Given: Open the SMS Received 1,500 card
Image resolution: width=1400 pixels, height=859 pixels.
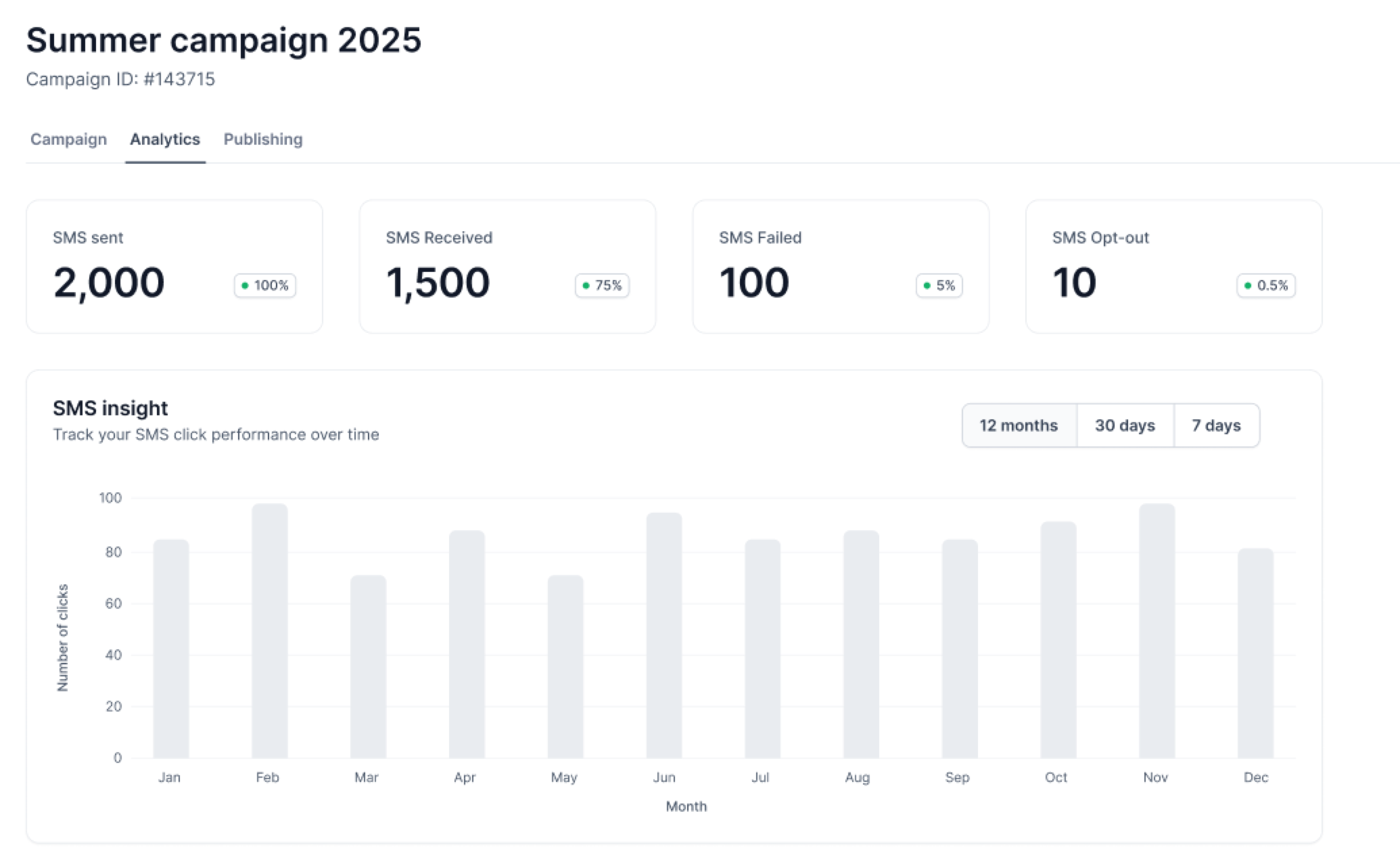Looking at the screenshot, I should point(507,266).
